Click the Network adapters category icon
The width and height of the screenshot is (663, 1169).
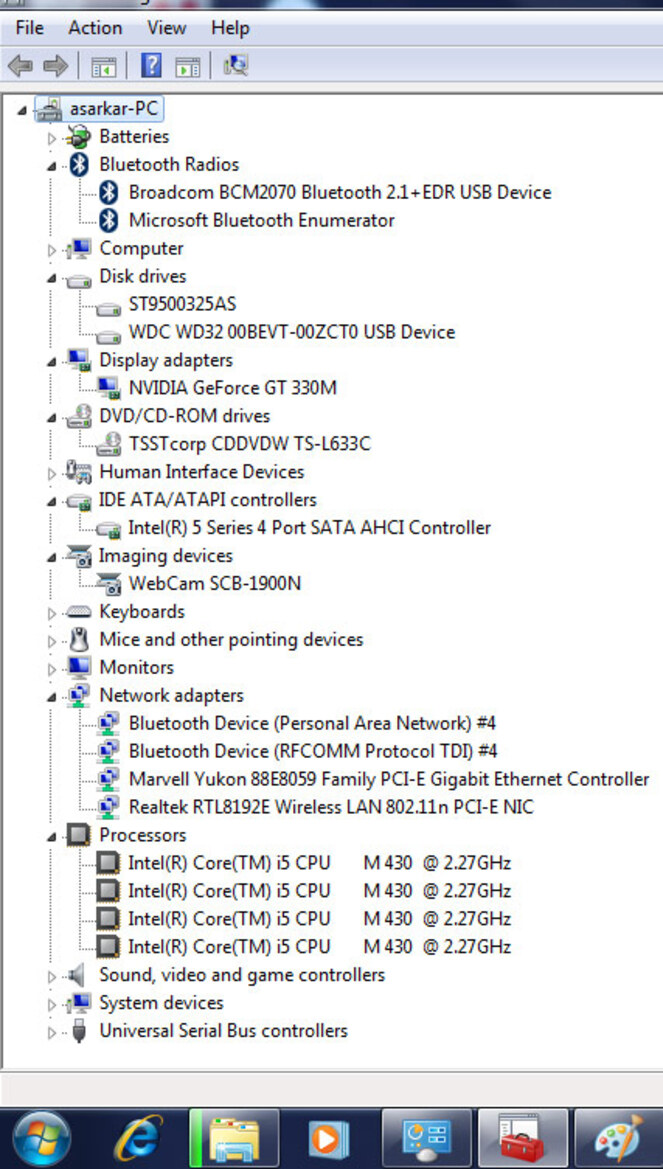tap(79, 696)
